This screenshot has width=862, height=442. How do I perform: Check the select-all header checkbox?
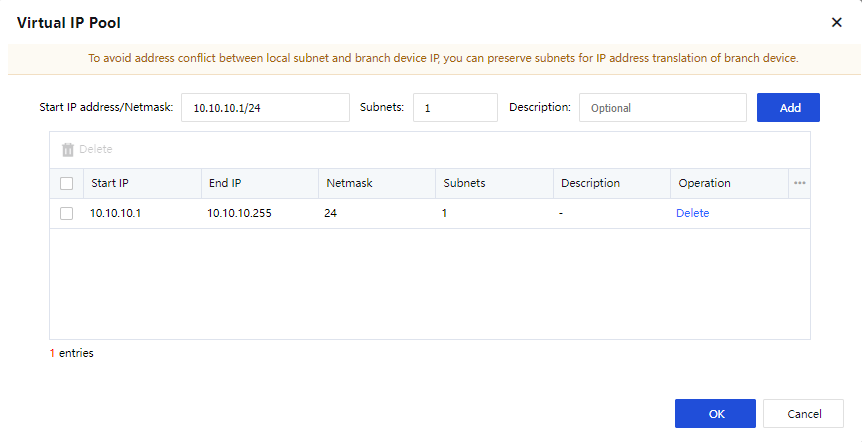pos(66,183)
